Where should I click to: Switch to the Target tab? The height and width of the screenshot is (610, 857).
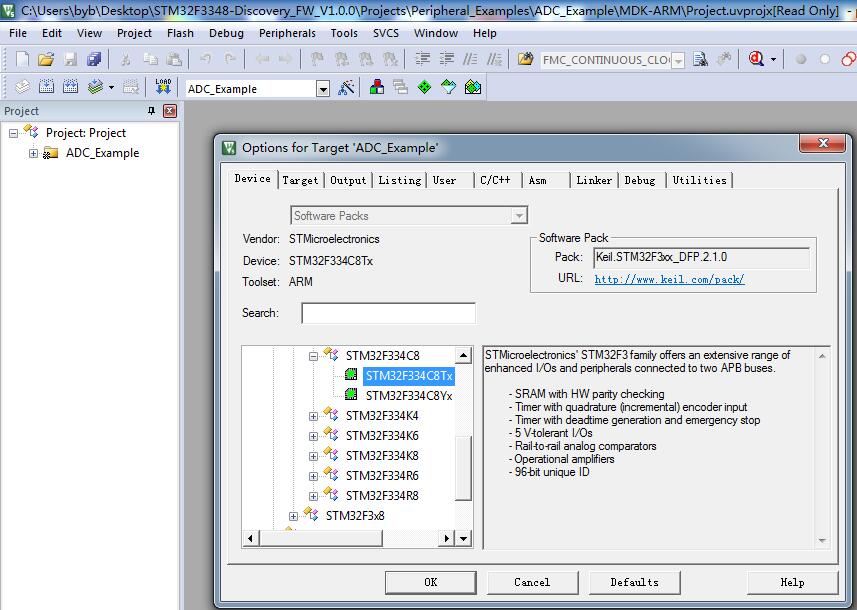[300, 180]
